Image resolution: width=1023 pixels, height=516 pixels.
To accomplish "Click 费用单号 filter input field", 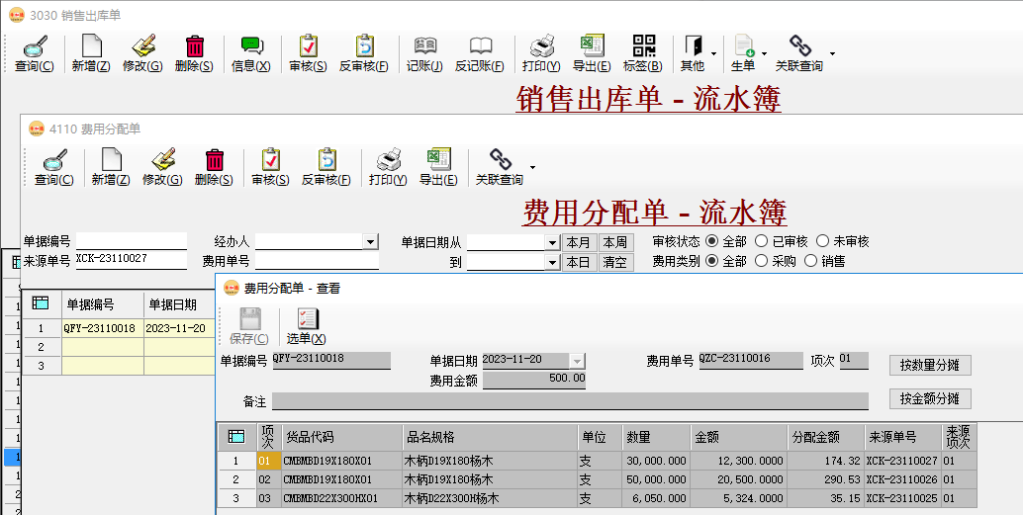I will tap(317, 261).
